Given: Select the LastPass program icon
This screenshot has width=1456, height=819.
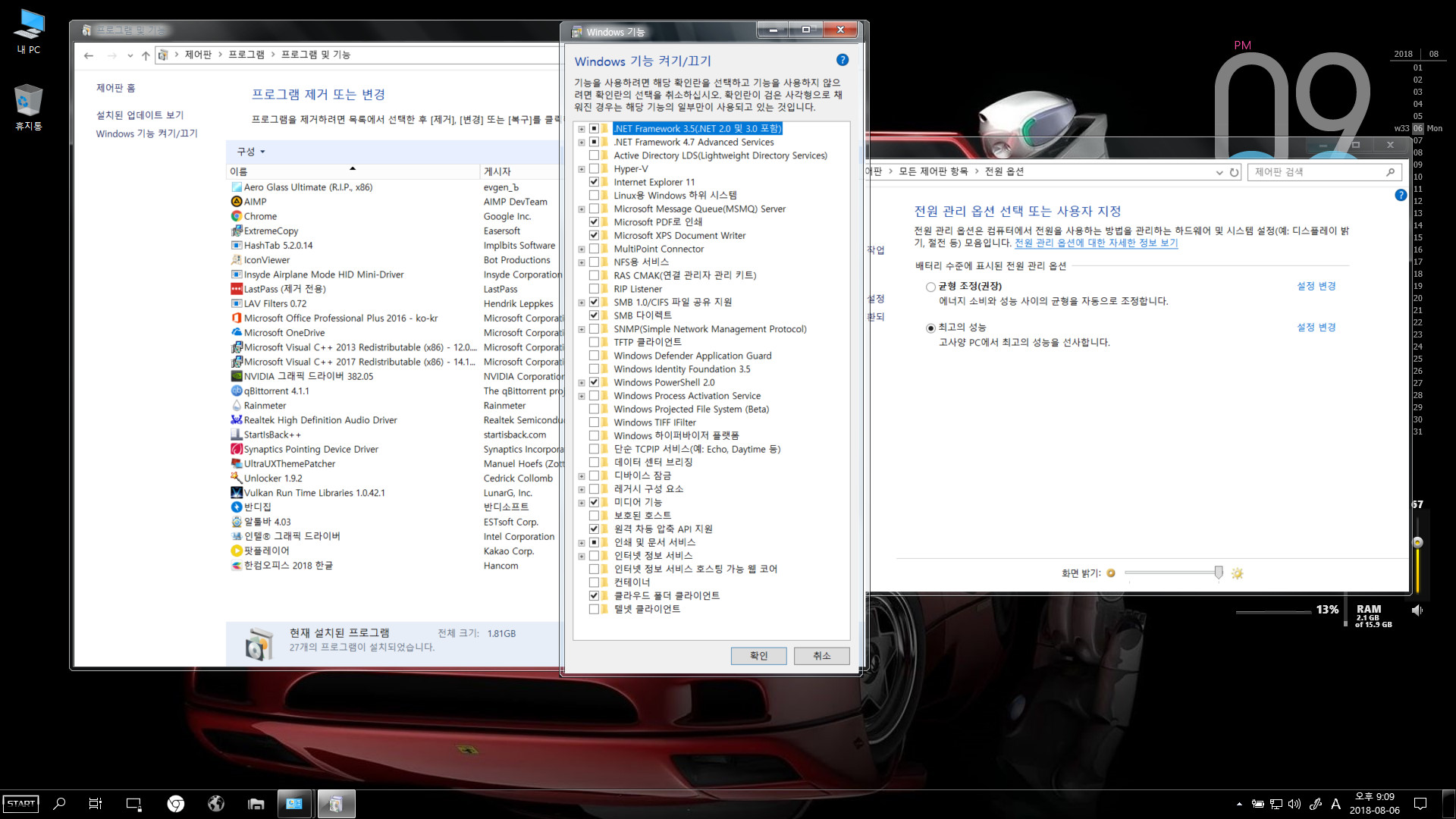Looking at the screenshot, I should 237,289.
